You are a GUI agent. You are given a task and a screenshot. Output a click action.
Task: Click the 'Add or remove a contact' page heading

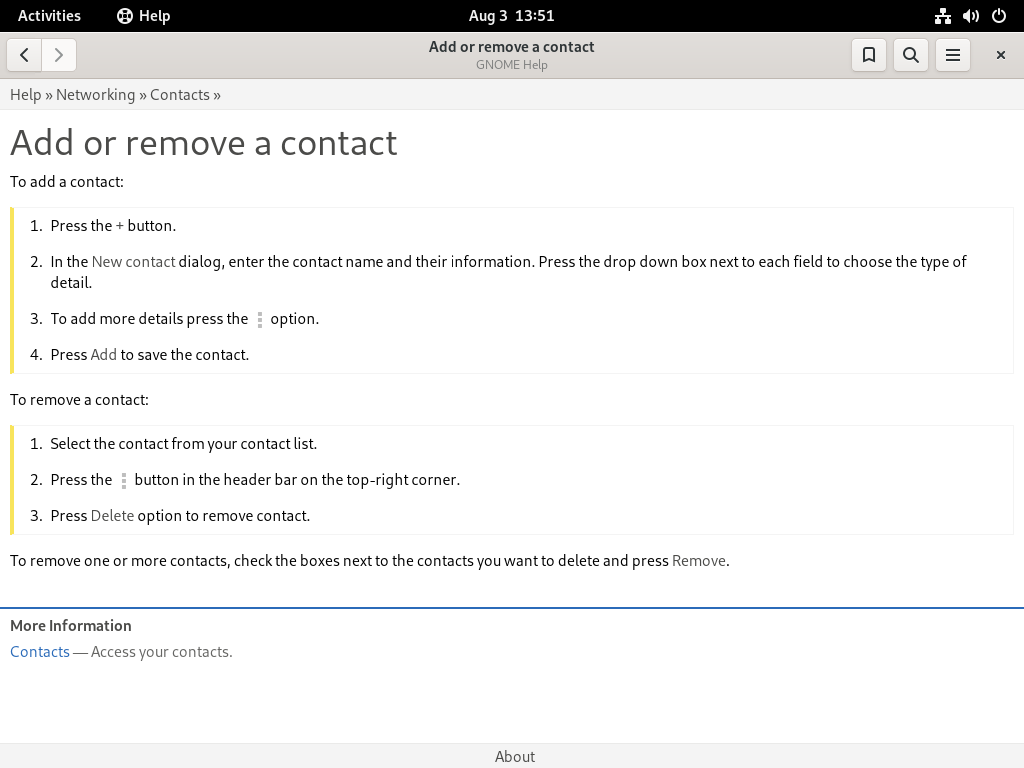coord(204,142)
